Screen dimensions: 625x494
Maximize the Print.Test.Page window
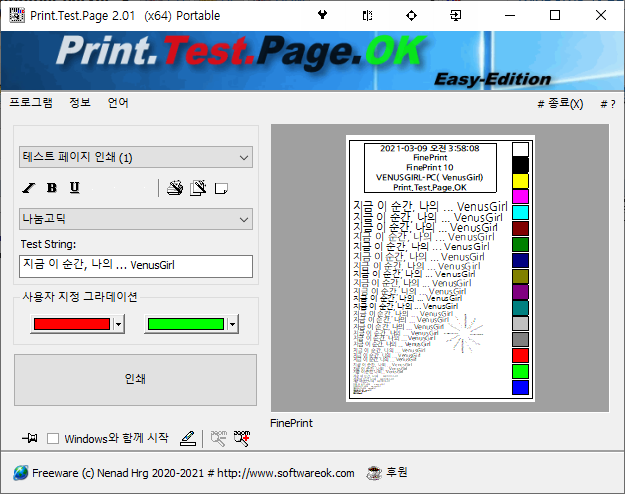point(555,16)
